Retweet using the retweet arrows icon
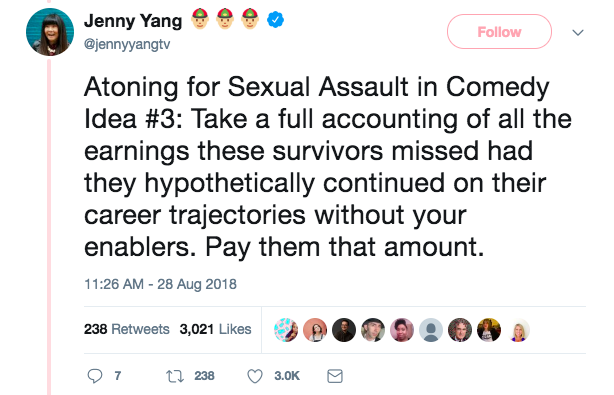This screenshot has height=395, width=614. coord(175,376)
